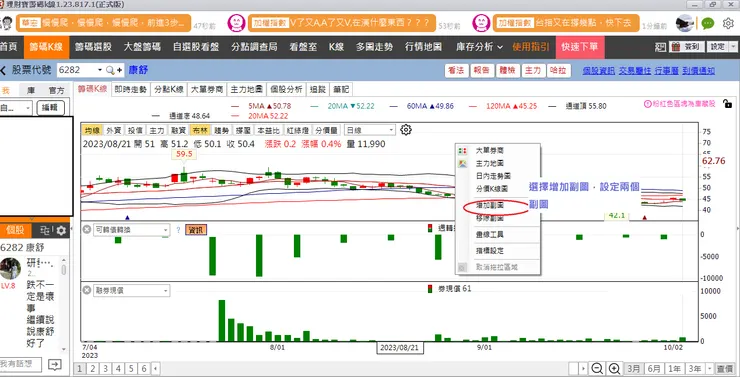Open the green chat bubble icon
740x377 pixels.
pyautogui.click(x=707, y=23)
